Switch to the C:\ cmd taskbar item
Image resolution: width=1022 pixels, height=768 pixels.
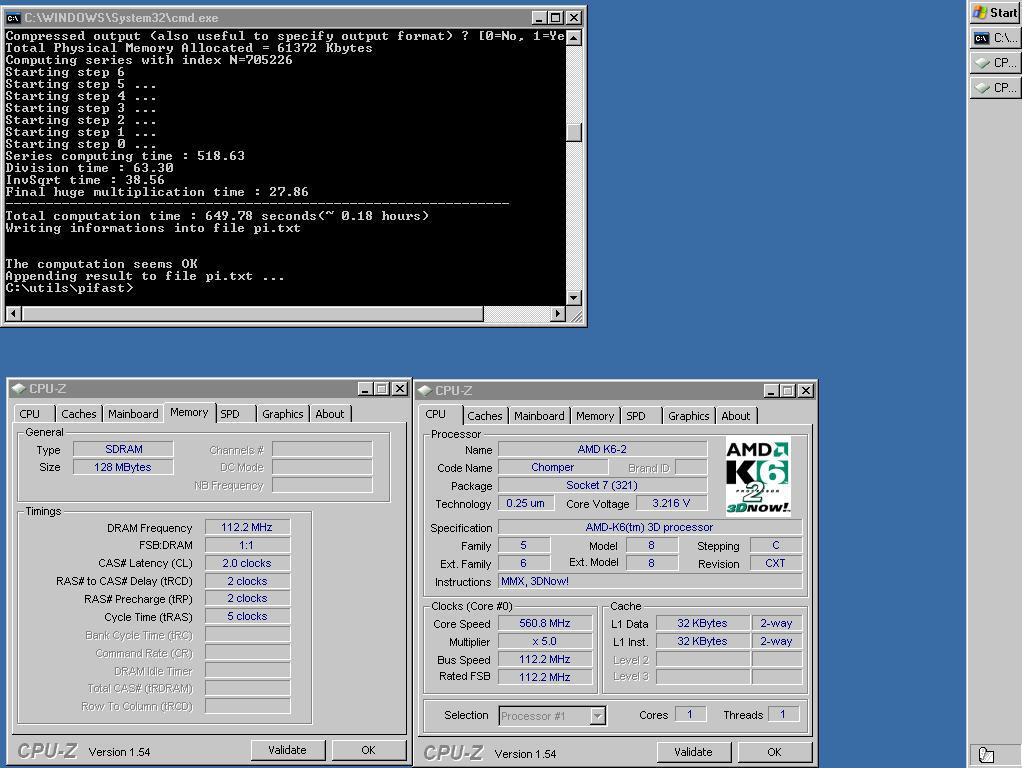tap(995, 38)
